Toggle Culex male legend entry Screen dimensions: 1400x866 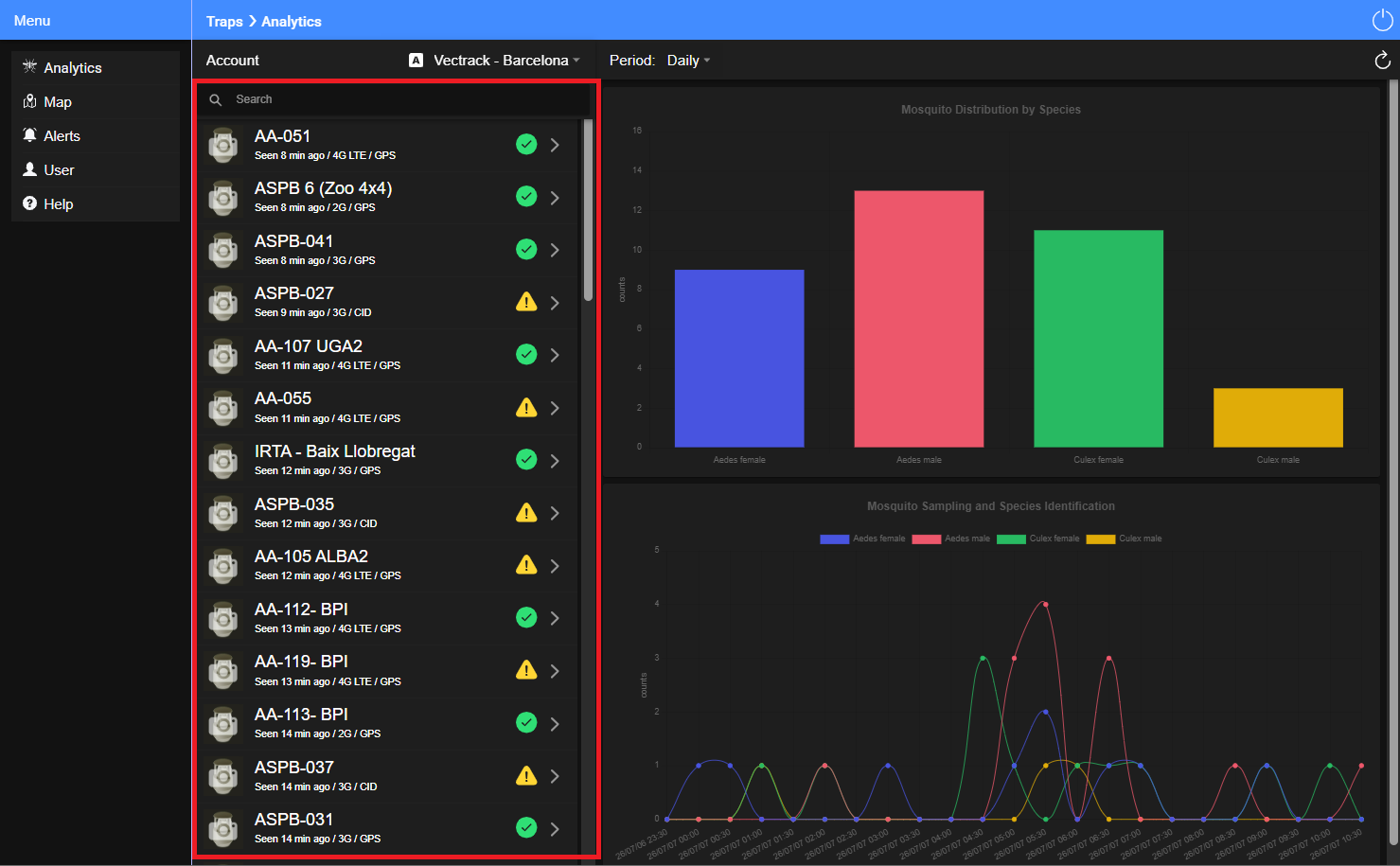tap(1124, 539)
